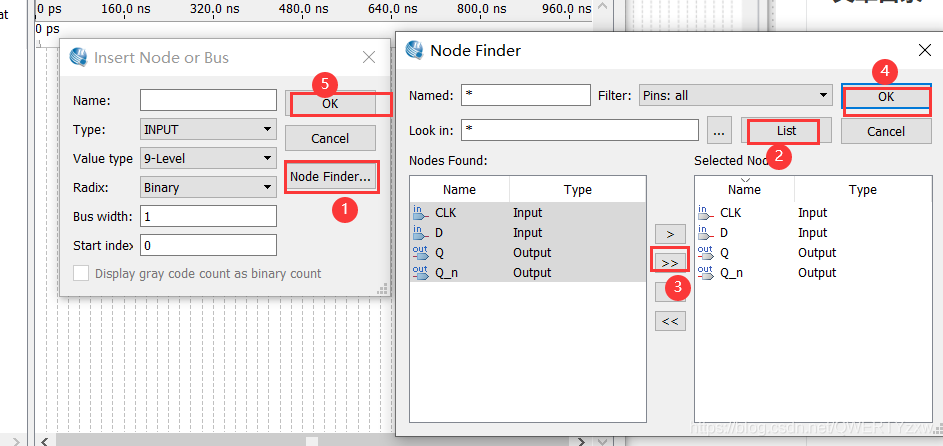Close the Node Finder dialog

pos(925,50)
